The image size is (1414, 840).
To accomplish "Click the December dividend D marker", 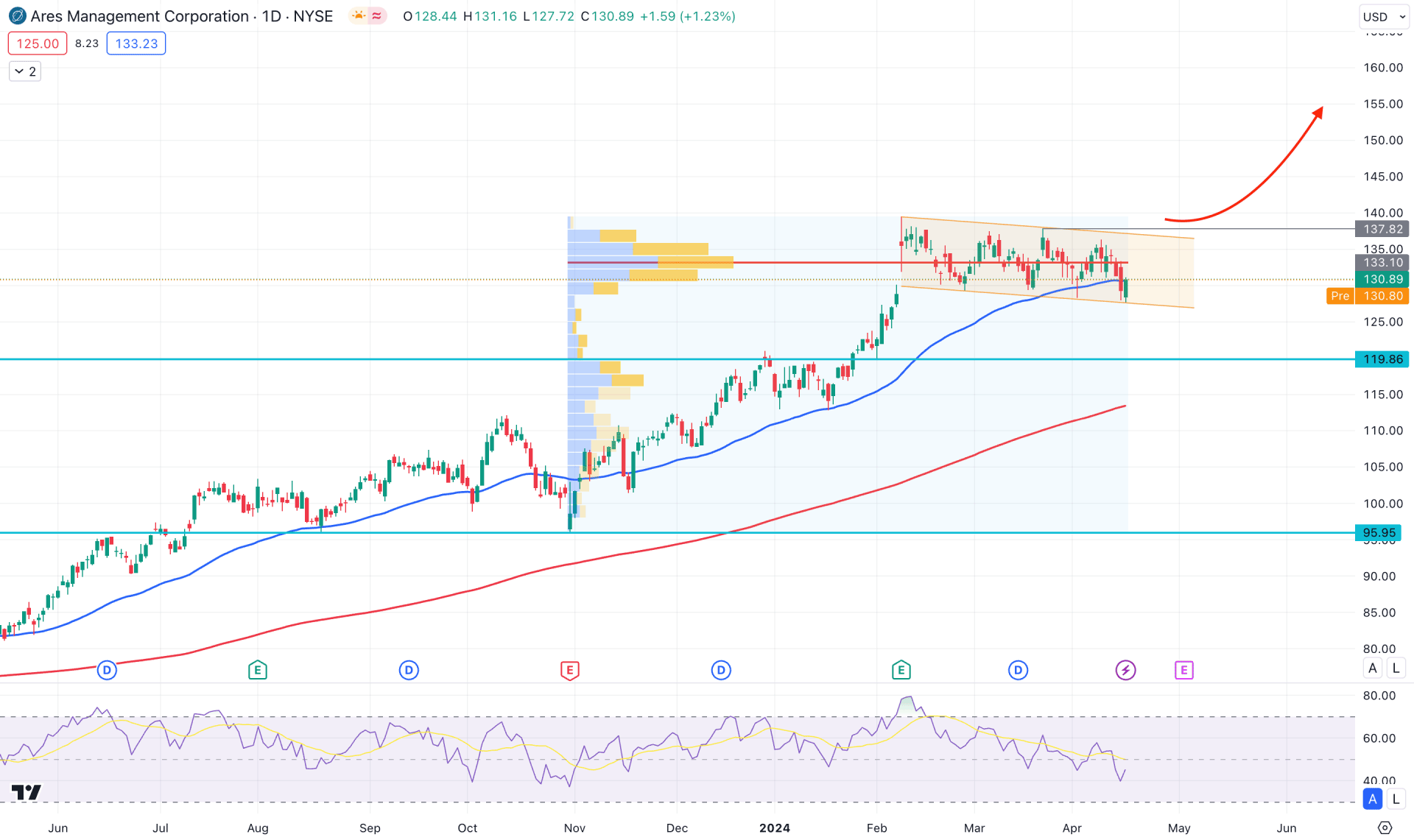I will 721,670.
